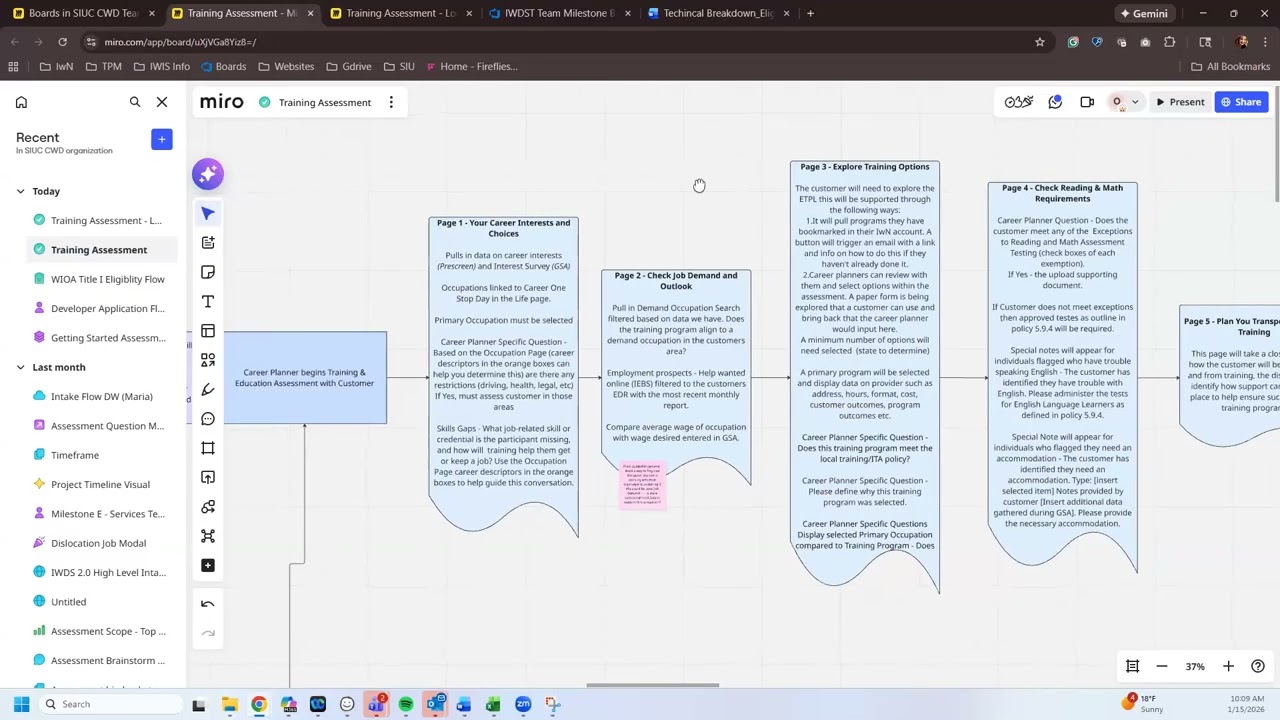
Task: Start Present mode
Action: [x=1180, y=102]
